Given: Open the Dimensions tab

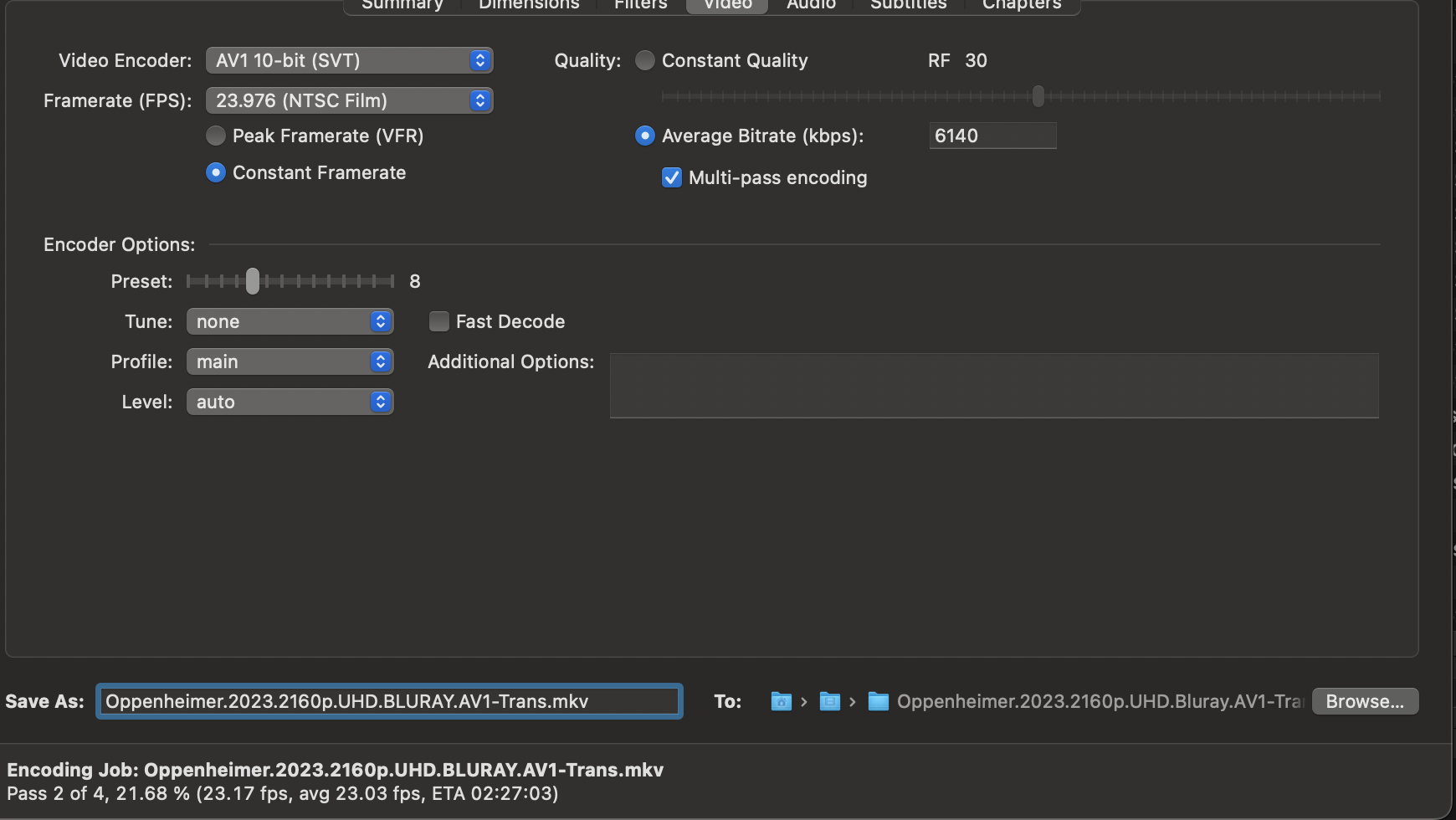Looking at the screenshot, I should pyautogui.click(x=529, y=5).
